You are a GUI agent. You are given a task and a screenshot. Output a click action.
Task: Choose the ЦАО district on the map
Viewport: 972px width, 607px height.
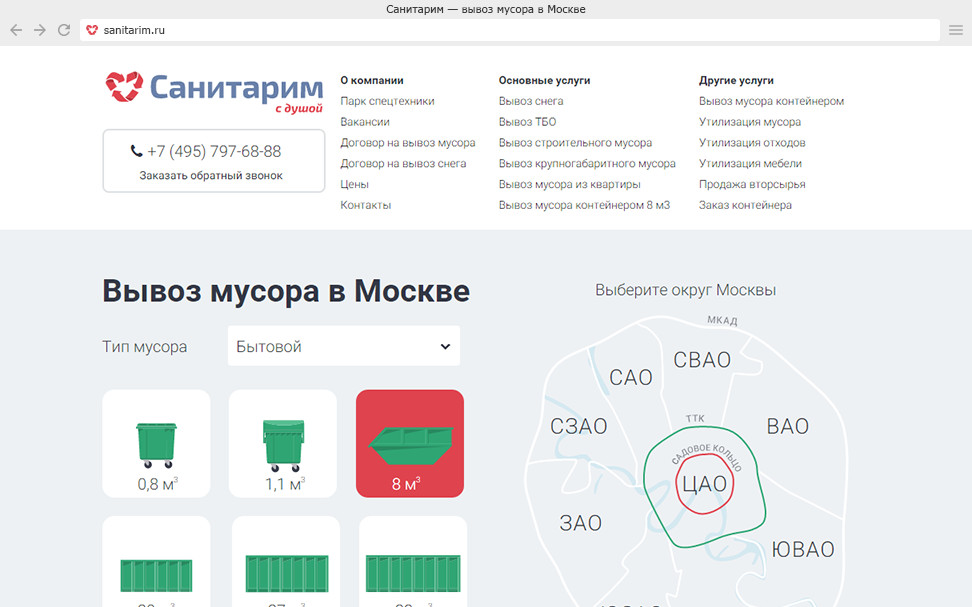click(x=706, y=485)
